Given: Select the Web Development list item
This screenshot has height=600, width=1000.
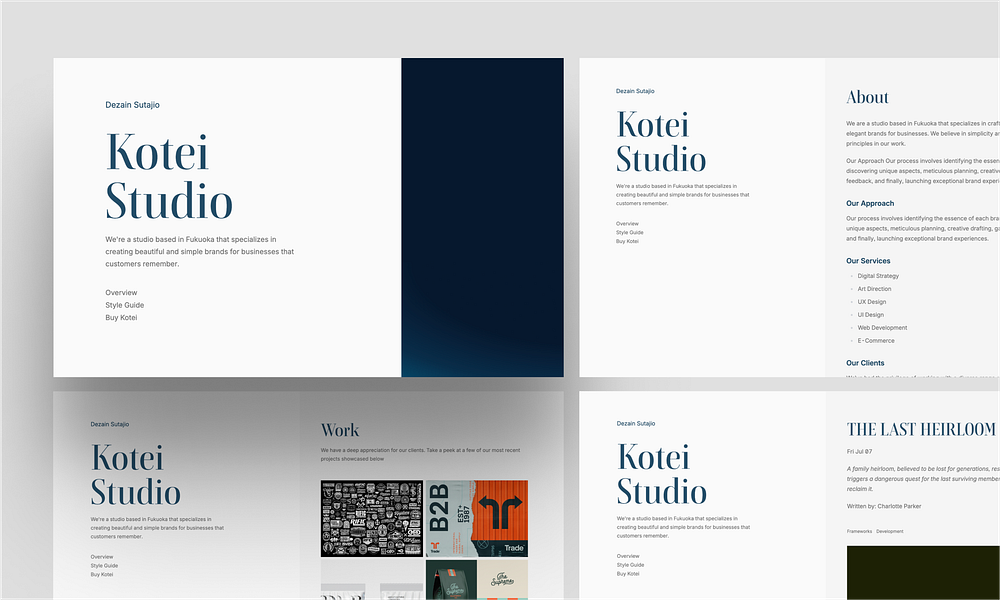Looking at the screenshot, I should (x=882, y=328).
